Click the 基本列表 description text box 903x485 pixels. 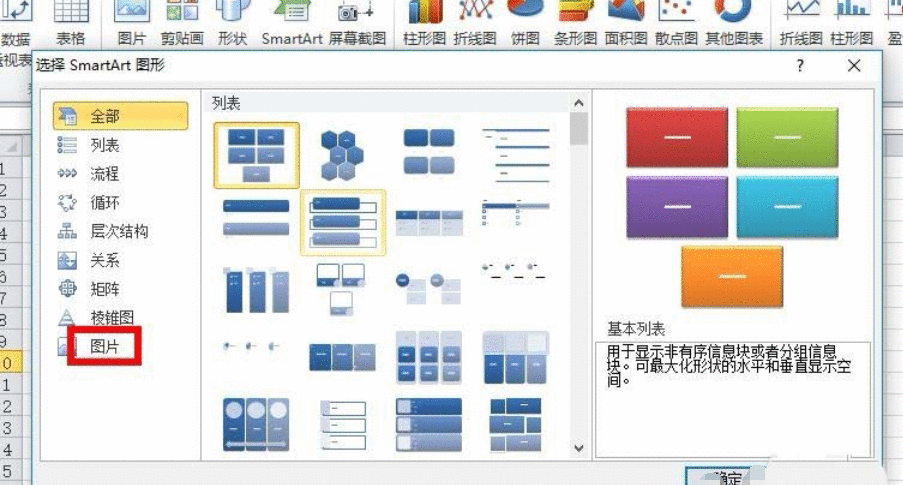click(x=733, y=399)
